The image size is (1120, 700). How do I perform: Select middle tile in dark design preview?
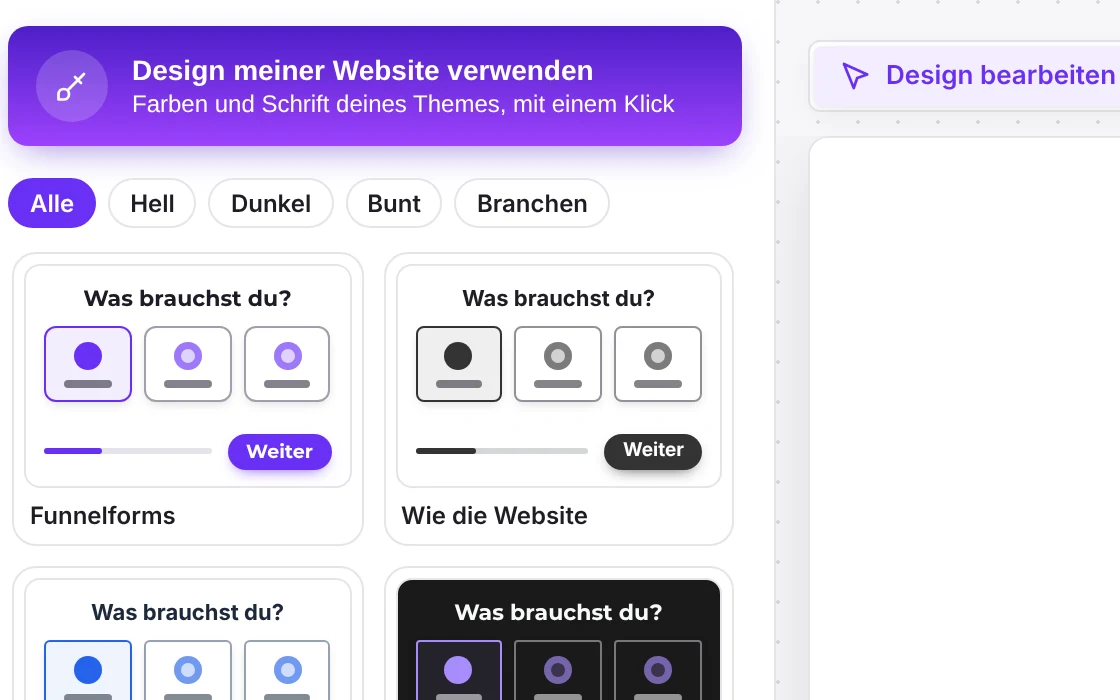tap(558, 671)
